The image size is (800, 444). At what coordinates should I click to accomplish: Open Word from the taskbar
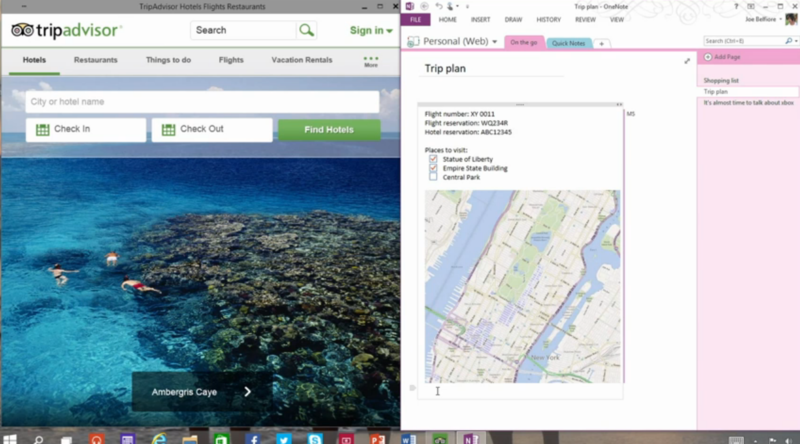pyautogui.click(x=408, y=439)
